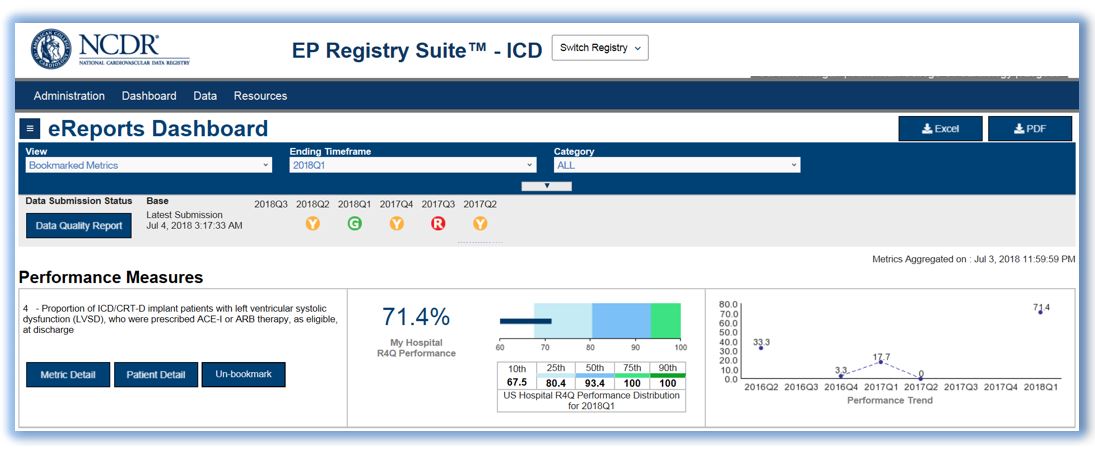Click the 2017Q2 yellow status icon
The width and height of the screenshot is (1095, 449).
click(480, 224)
